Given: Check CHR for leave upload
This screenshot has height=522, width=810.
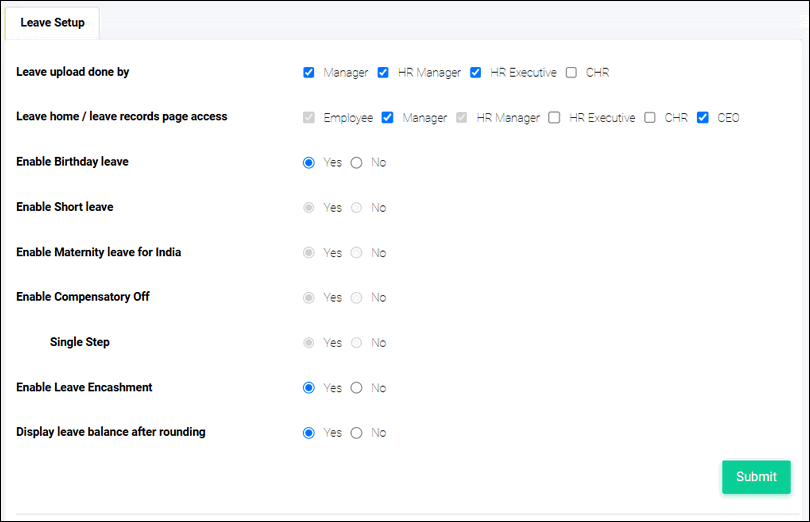Looking at the screenshot, I should pyautogui.click(x=571, y=72).
